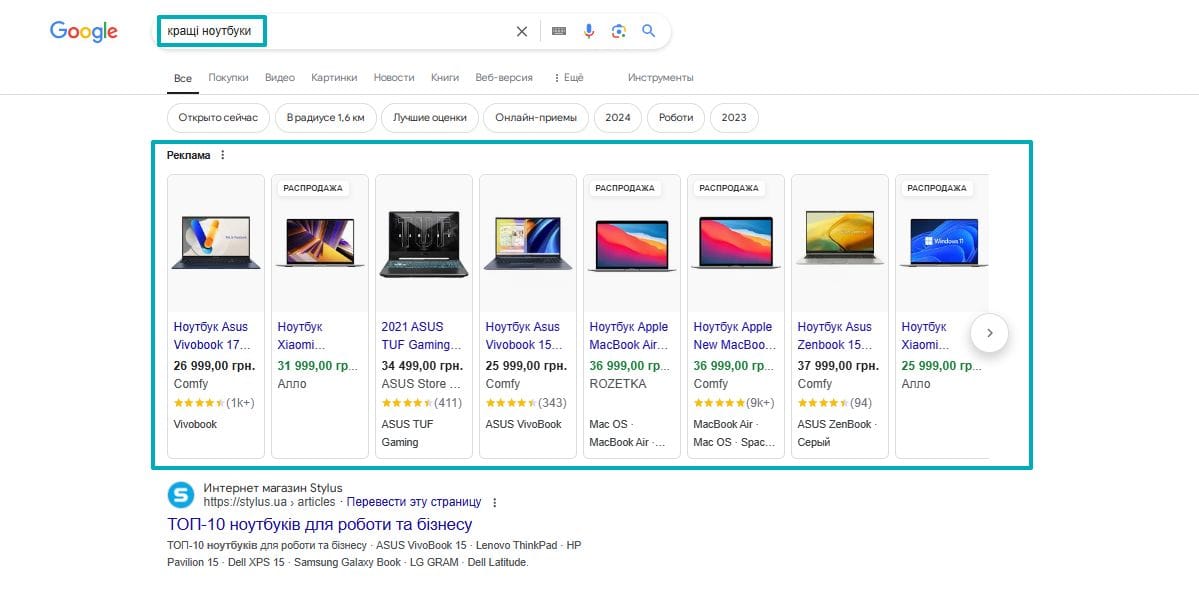The width and height of the screenshot is (1199, 594).
Task: Start voice search with the microphone icon
Action: [589, 31]
